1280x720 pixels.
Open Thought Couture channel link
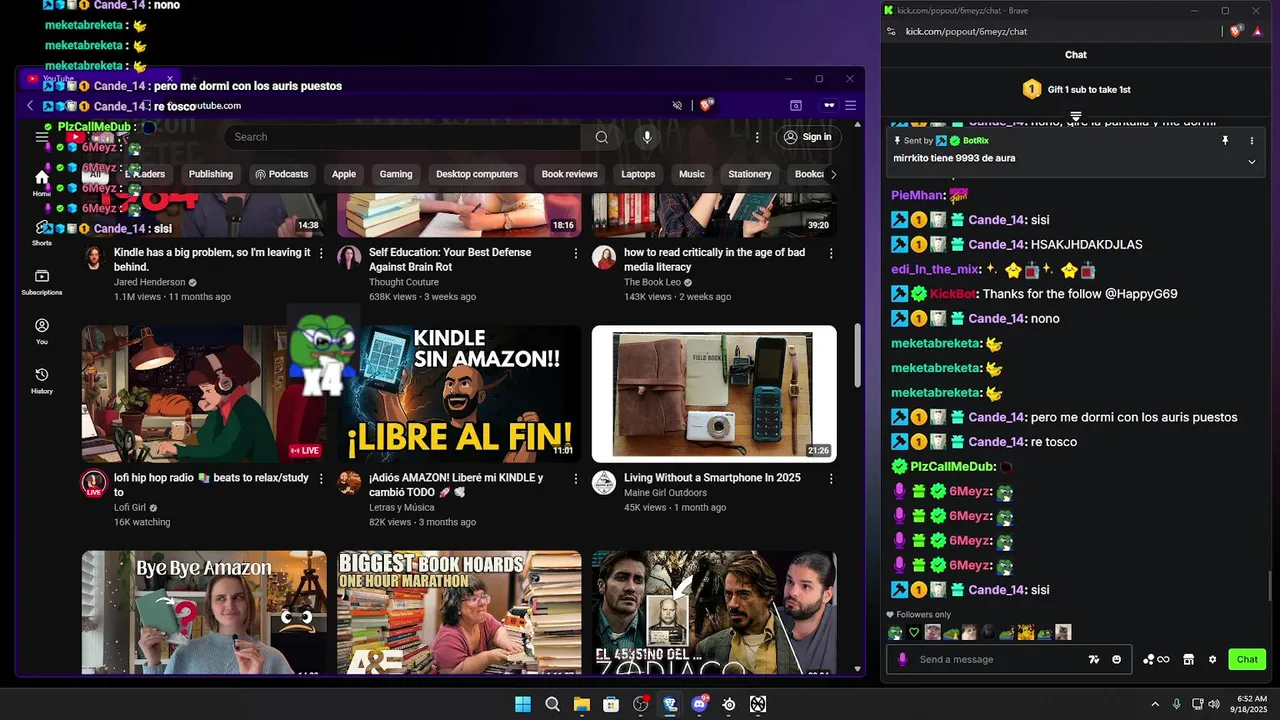pyautogui.click(x=404, y=283)
